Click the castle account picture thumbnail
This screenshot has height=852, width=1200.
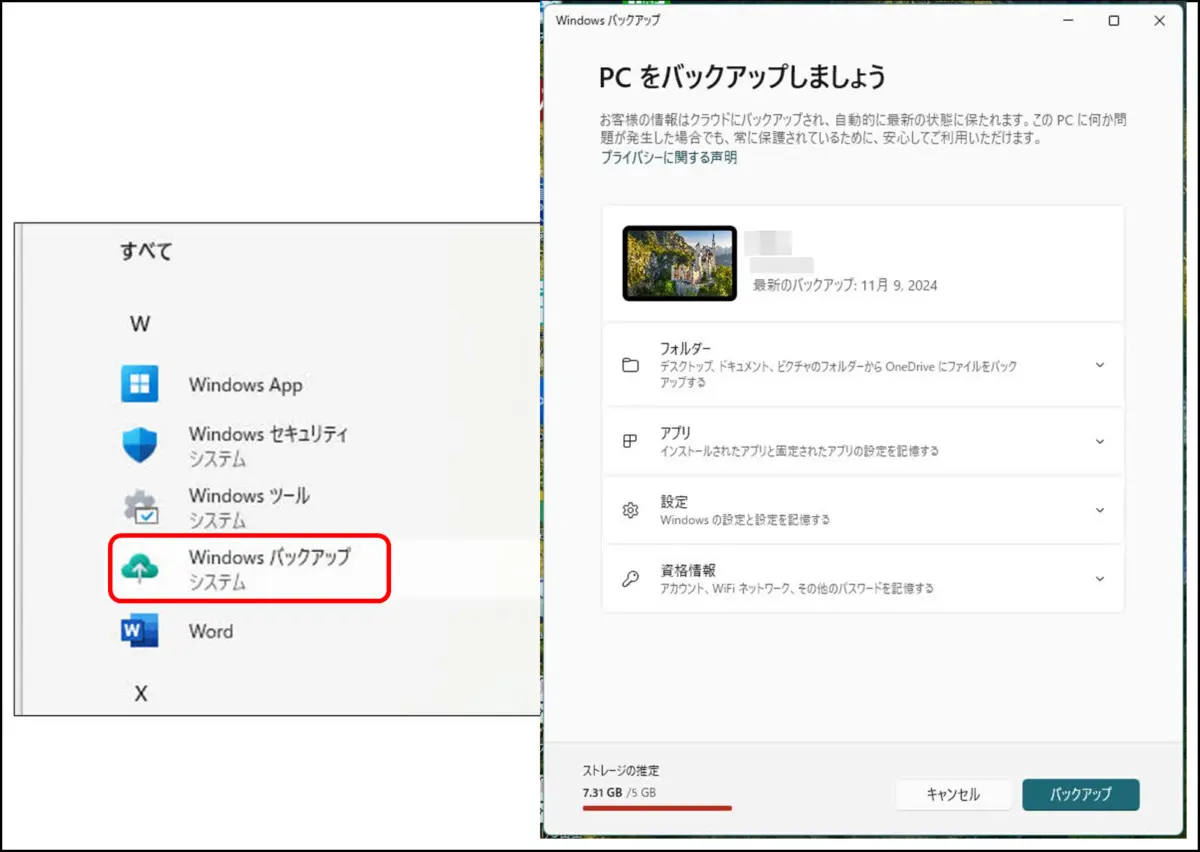tap(679, 263)
